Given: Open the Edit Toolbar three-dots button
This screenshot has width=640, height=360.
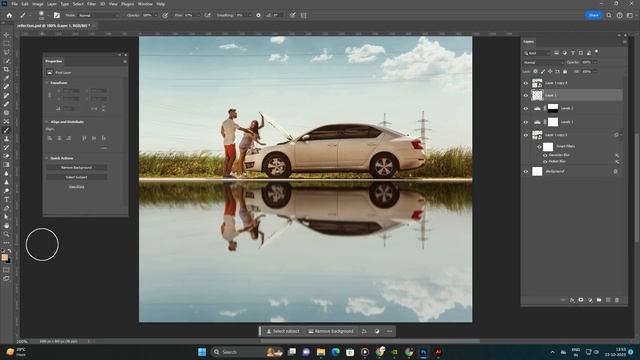Looking at the screenshot, I should 6,242.
